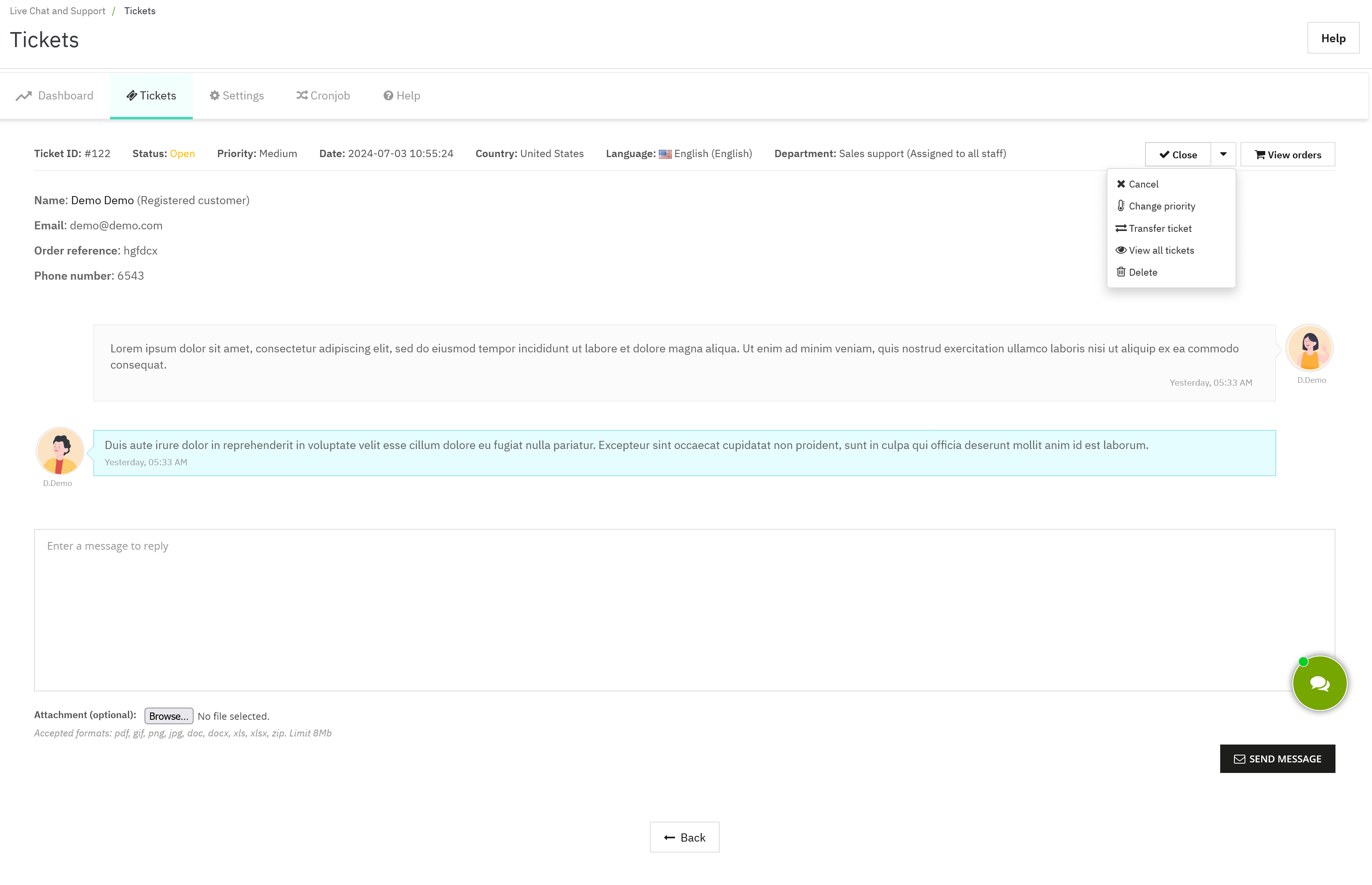Click the phone number 6543
This screenshot has height=885, width=1372.
coord(130,276)
